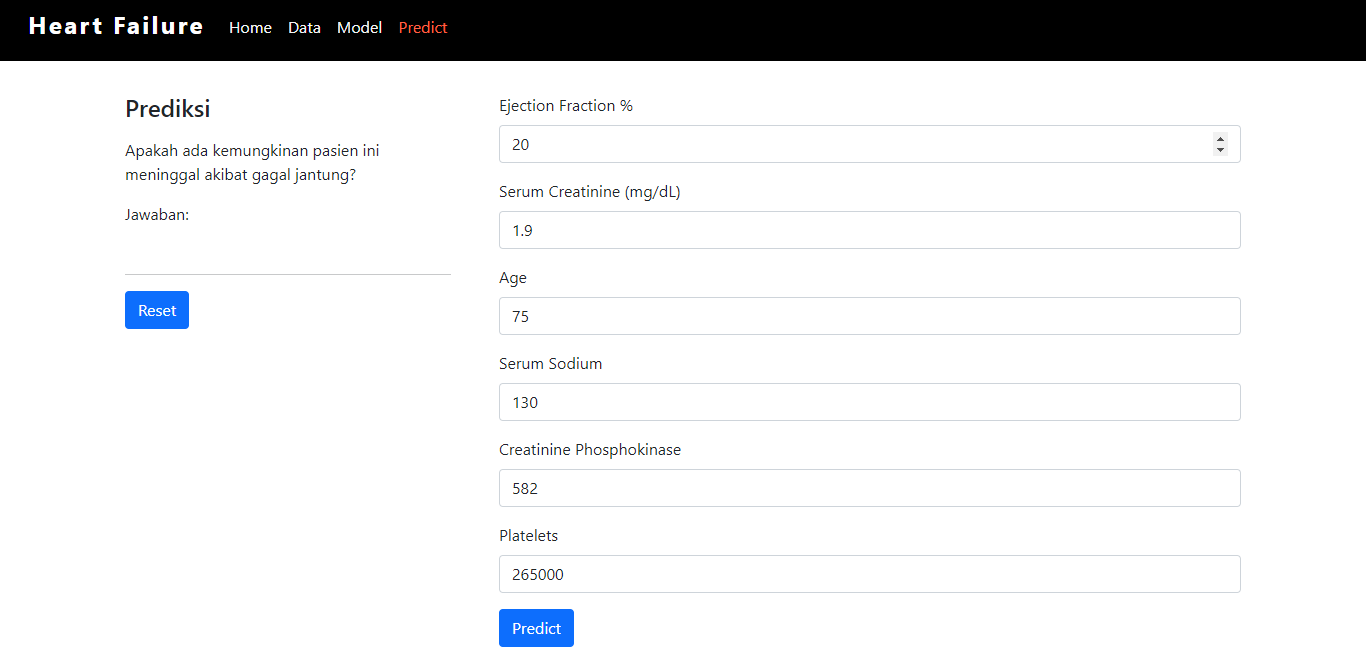Click the Reset button

tap(156, 310)
